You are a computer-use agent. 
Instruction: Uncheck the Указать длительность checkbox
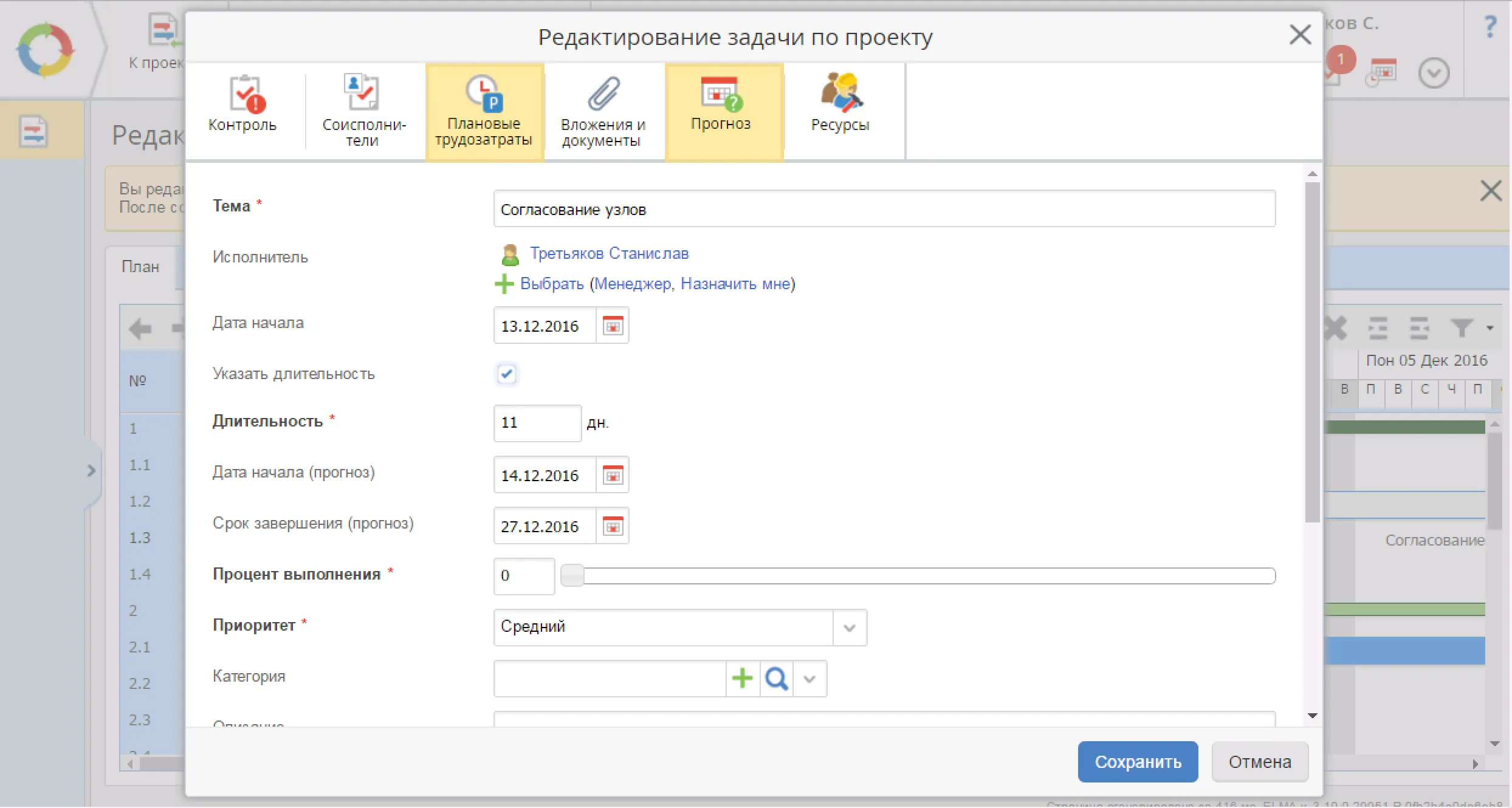click(506, 374)
